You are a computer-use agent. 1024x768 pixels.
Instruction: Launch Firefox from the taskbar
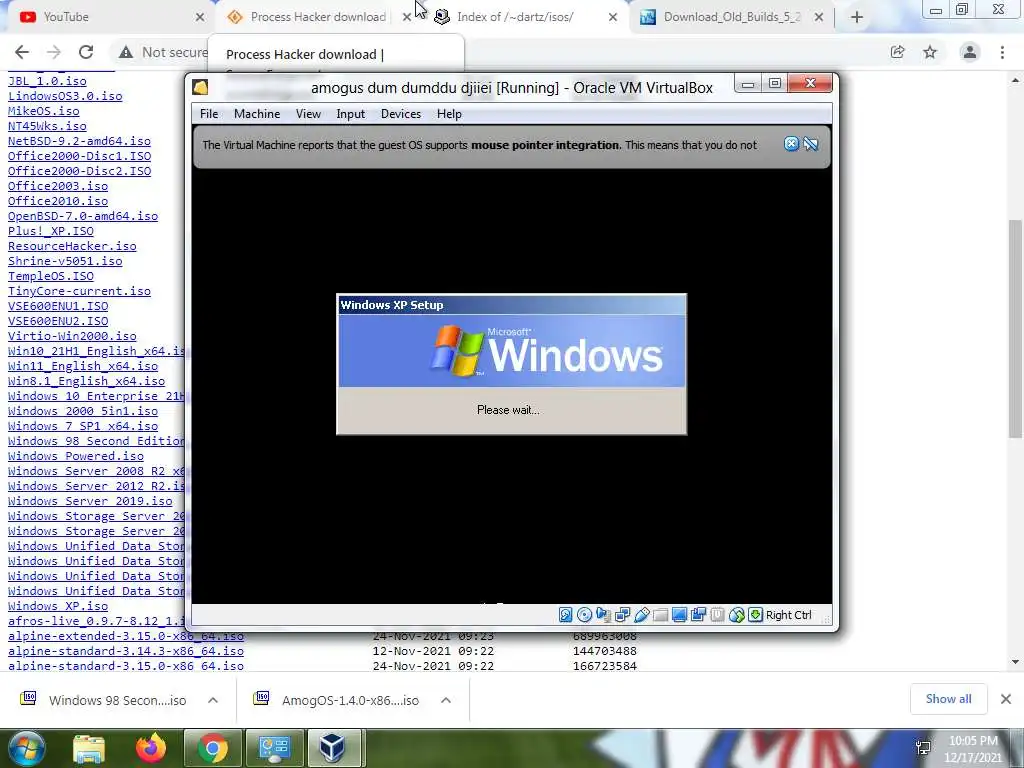(x=151, y=748)
